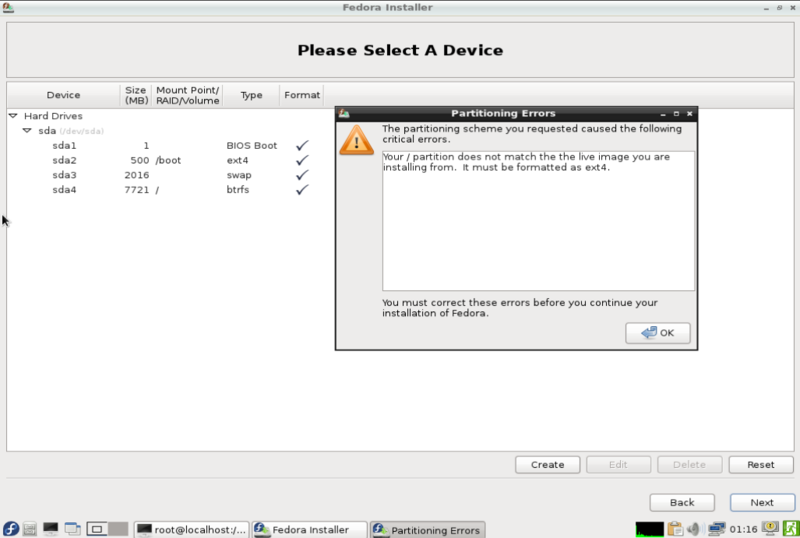Click the sda1 format checkmark
The height and width of the screenshot is (538, 800).
[x=302, y=145]
